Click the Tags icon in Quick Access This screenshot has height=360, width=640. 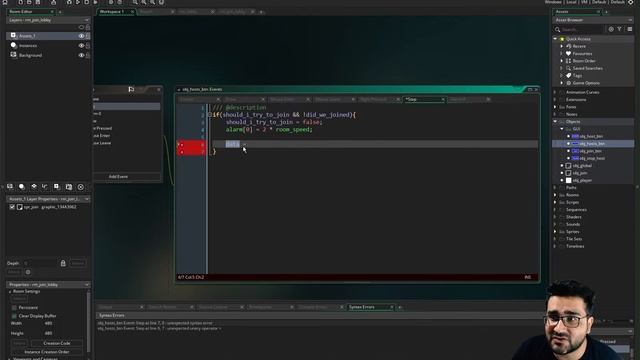pos(569,76)
